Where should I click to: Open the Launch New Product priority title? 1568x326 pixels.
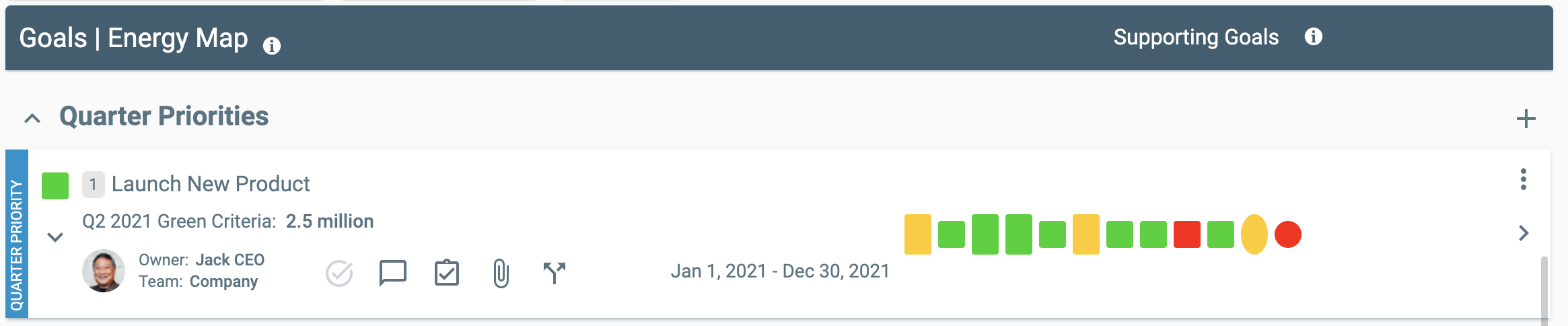tap(211, 184)
